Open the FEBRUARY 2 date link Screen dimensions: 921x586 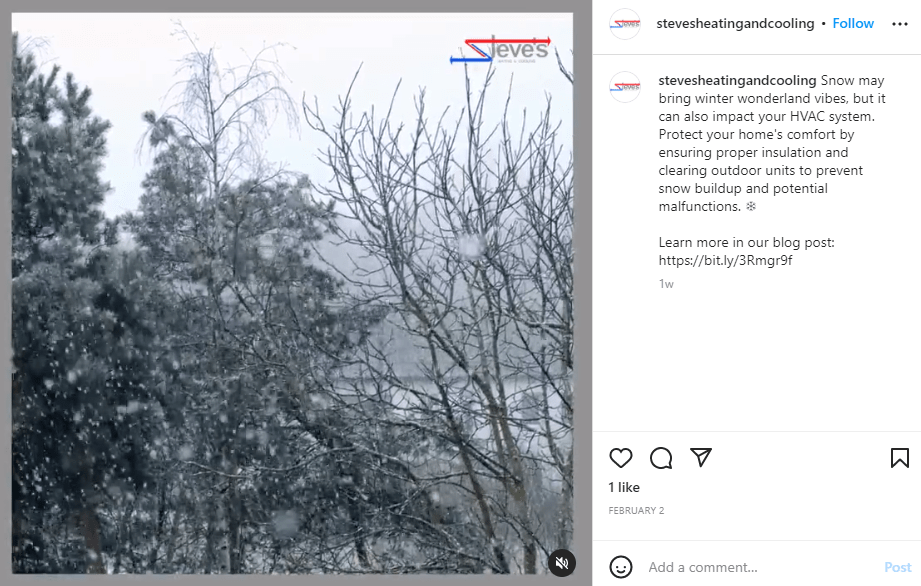coord(636,511)
